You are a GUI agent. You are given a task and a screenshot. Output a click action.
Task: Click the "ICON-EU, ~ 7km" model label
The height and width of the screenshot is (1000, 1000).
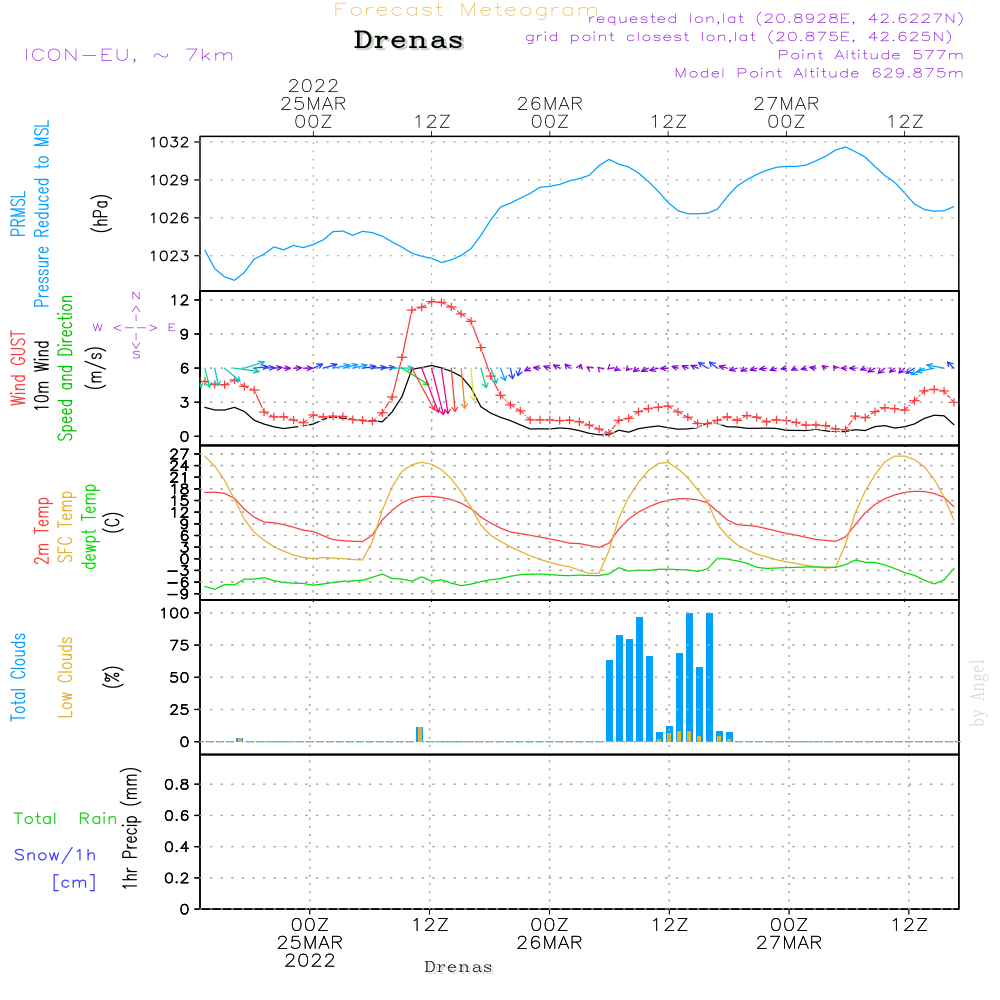[129, 55]
